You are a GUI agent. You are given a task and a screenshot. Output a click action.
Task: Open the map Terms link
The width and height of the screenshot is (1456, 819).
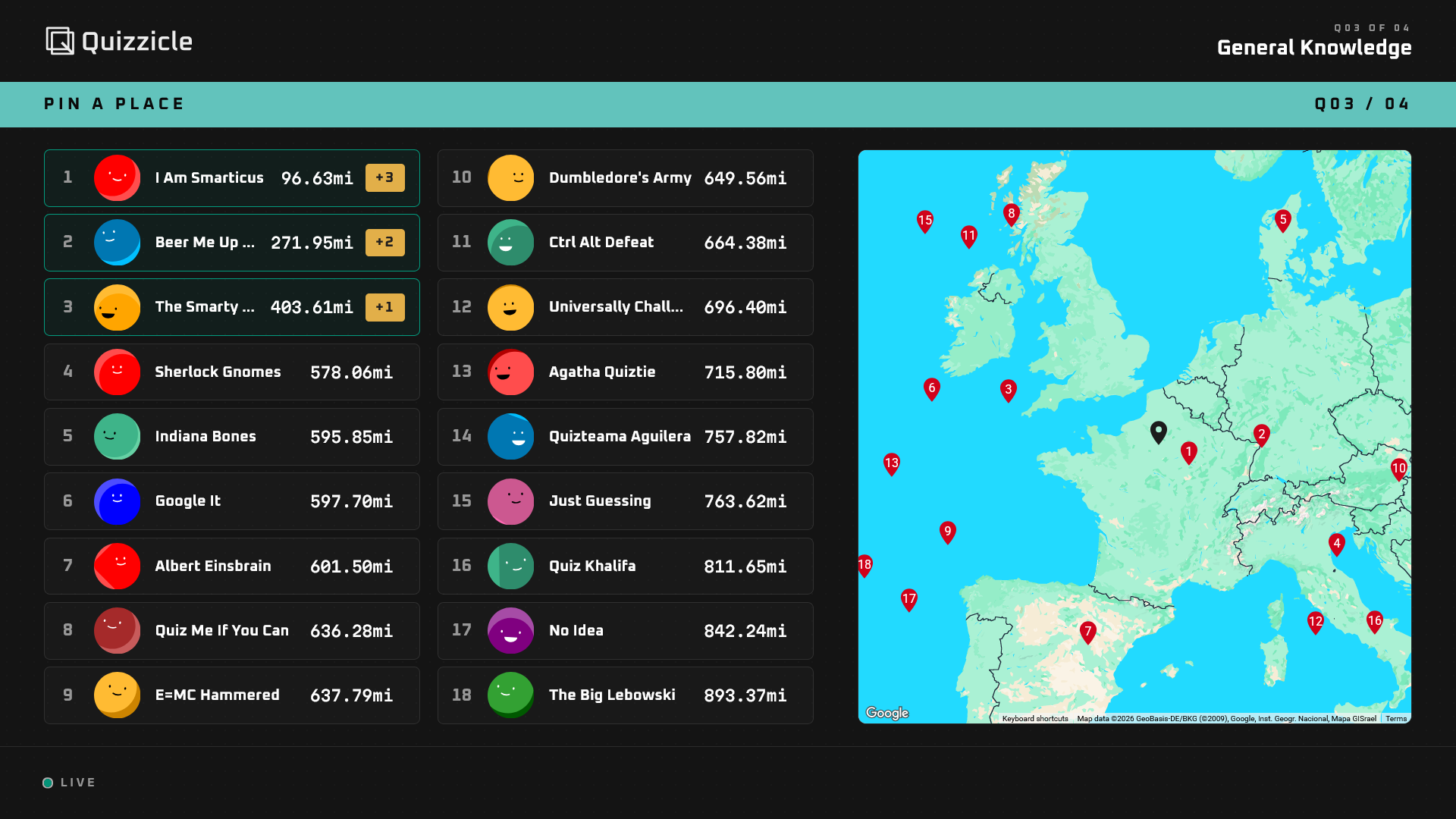[1396, 719]
